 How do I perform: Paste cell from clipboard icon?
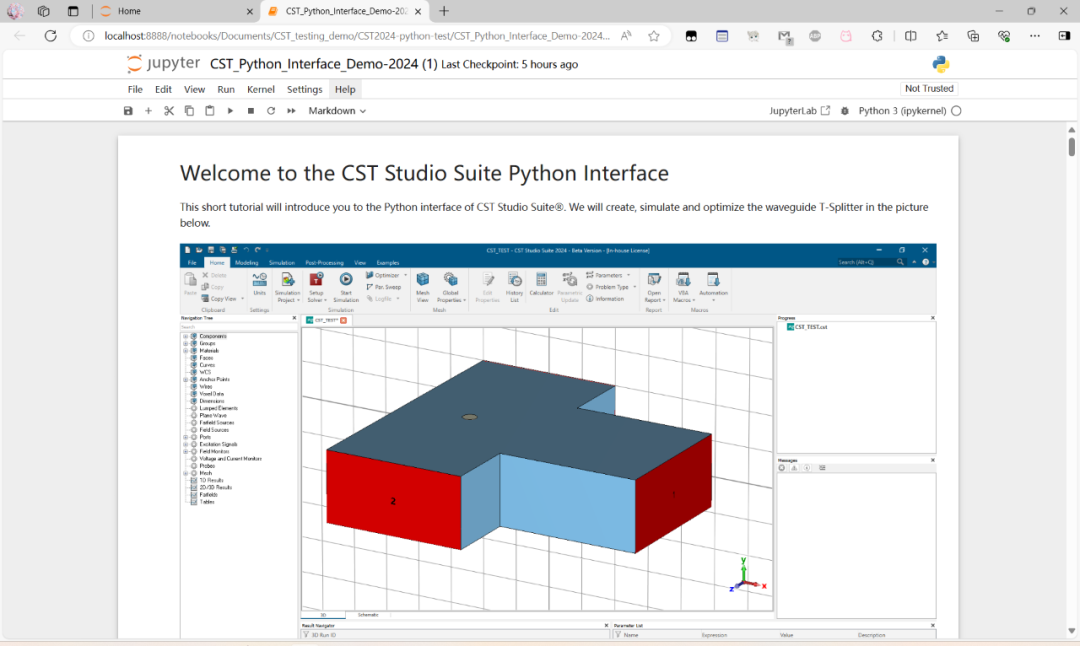point(211,110)
